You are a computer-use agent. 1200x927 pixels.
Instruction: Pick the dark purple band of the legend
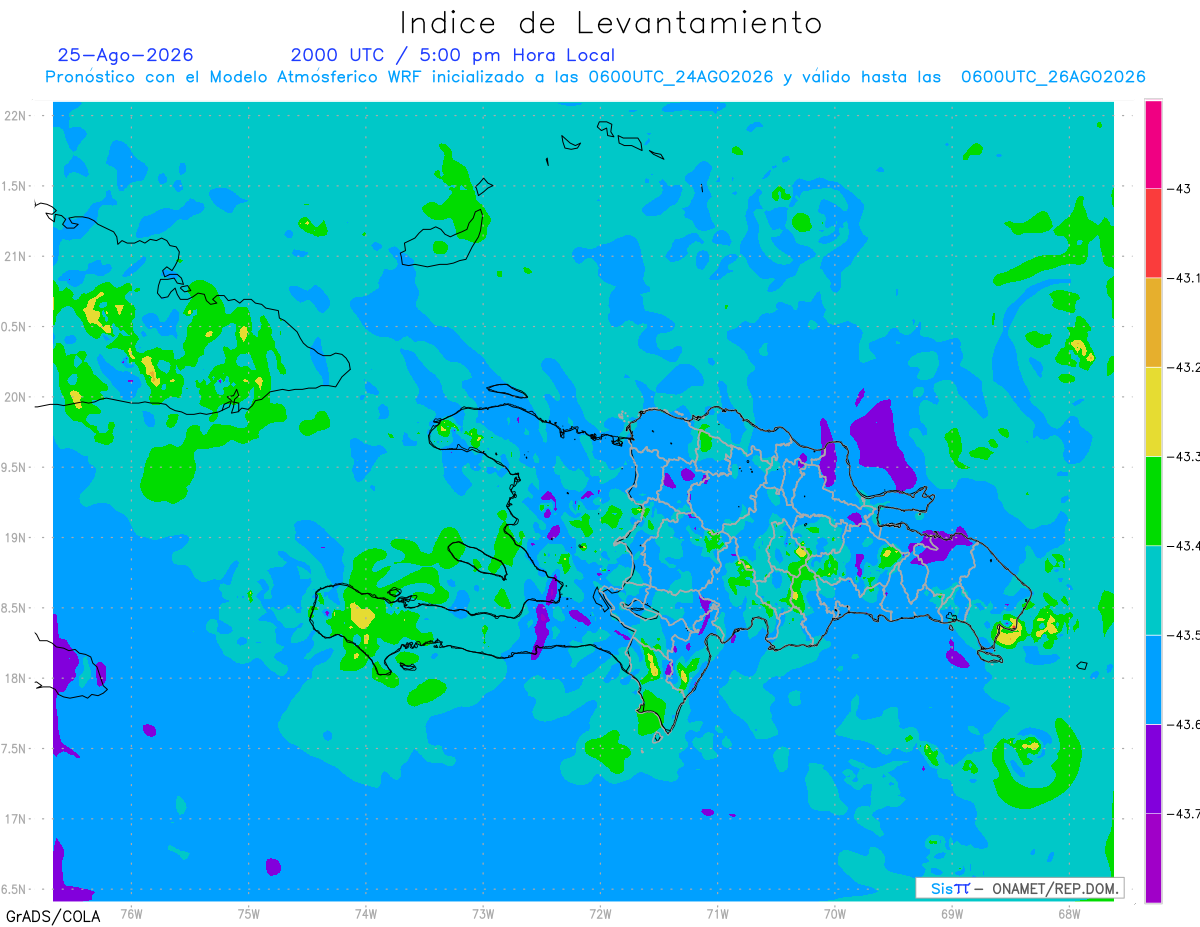pos(1153,768)
